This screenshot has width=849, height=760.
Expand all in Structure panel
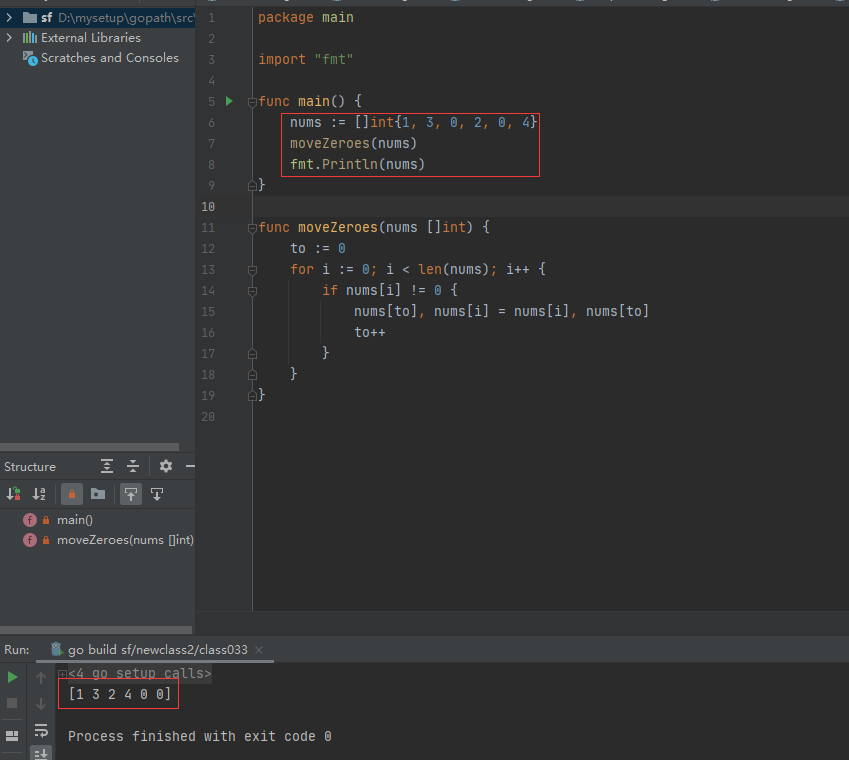[x=107, y=466]
